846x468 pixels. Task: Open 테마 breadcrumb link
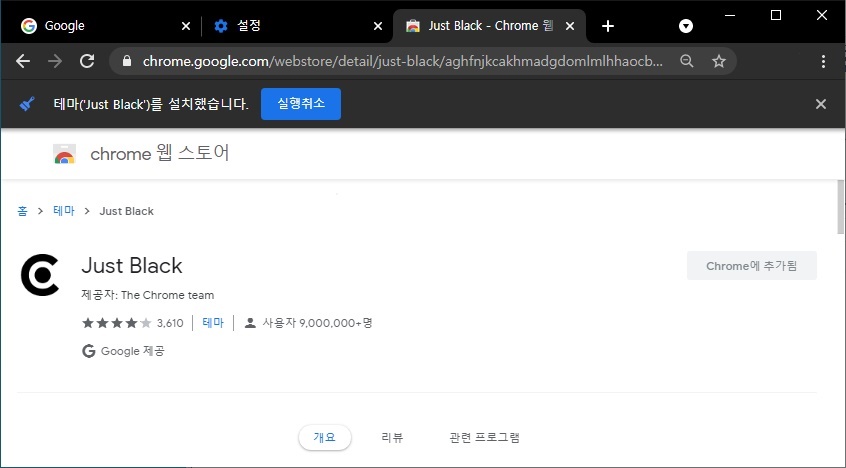tap(64, 211)
